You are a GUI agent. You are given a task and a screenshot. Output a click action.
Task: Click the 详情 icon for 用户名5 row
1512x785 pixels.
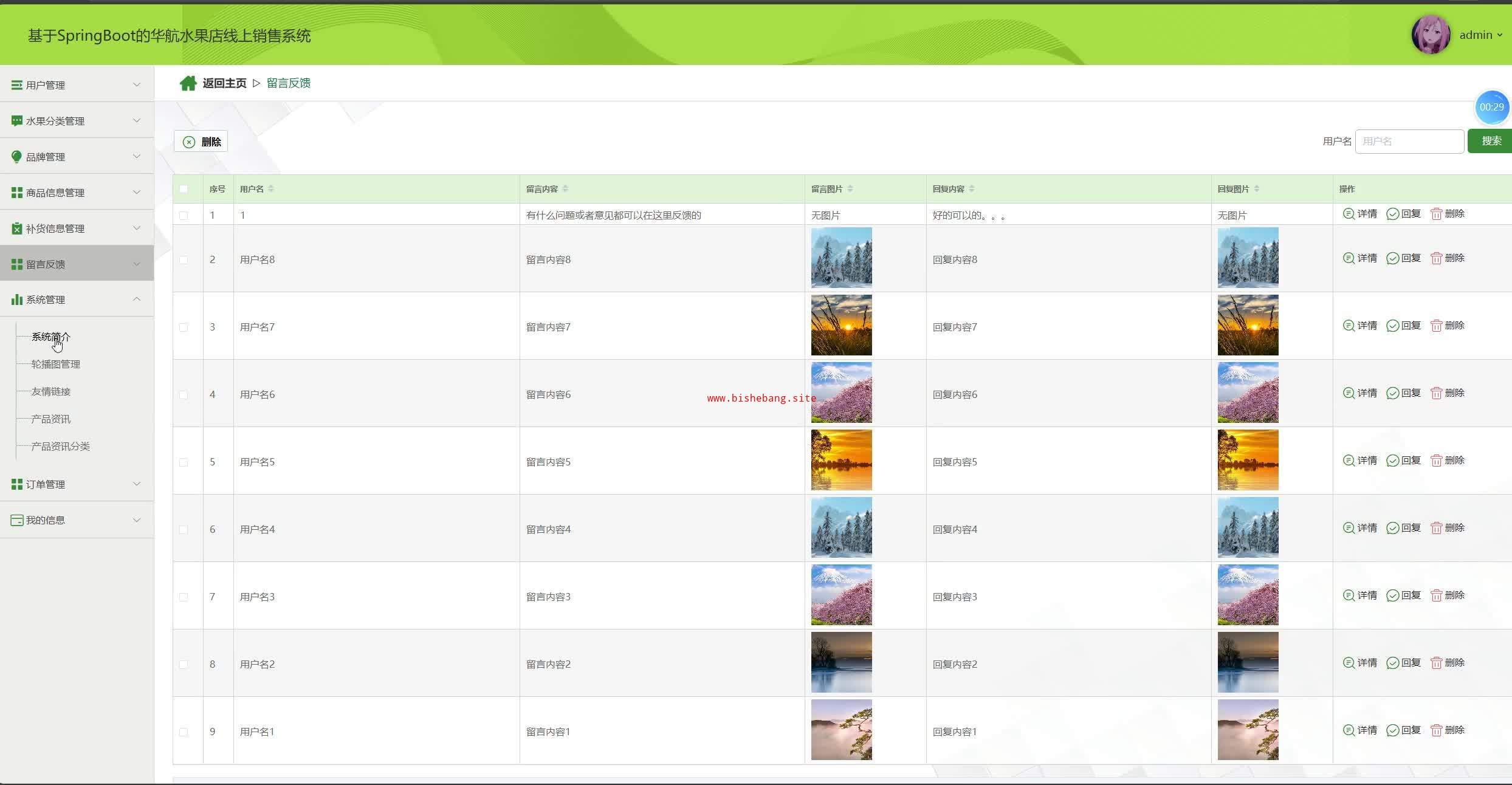(x=1348, y=461)
